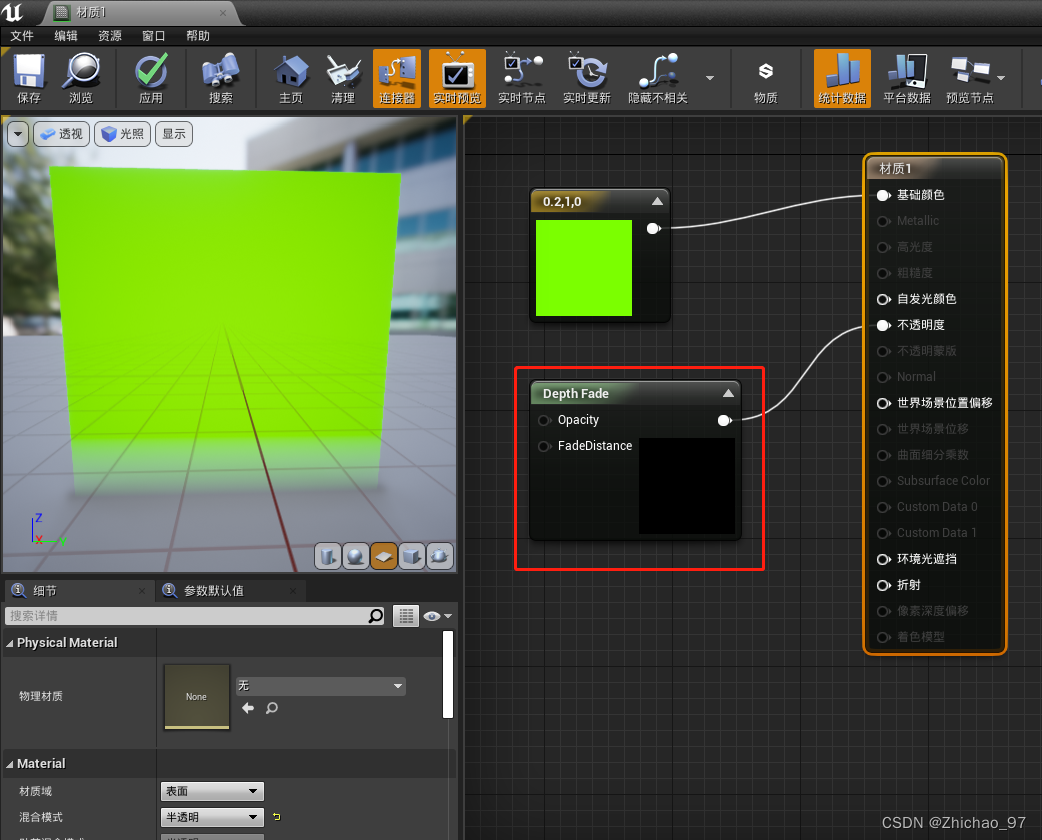This screenshot has width=1042, height=840.
Task: Run 清理 to clean the graph
Action: click(343, 78)
